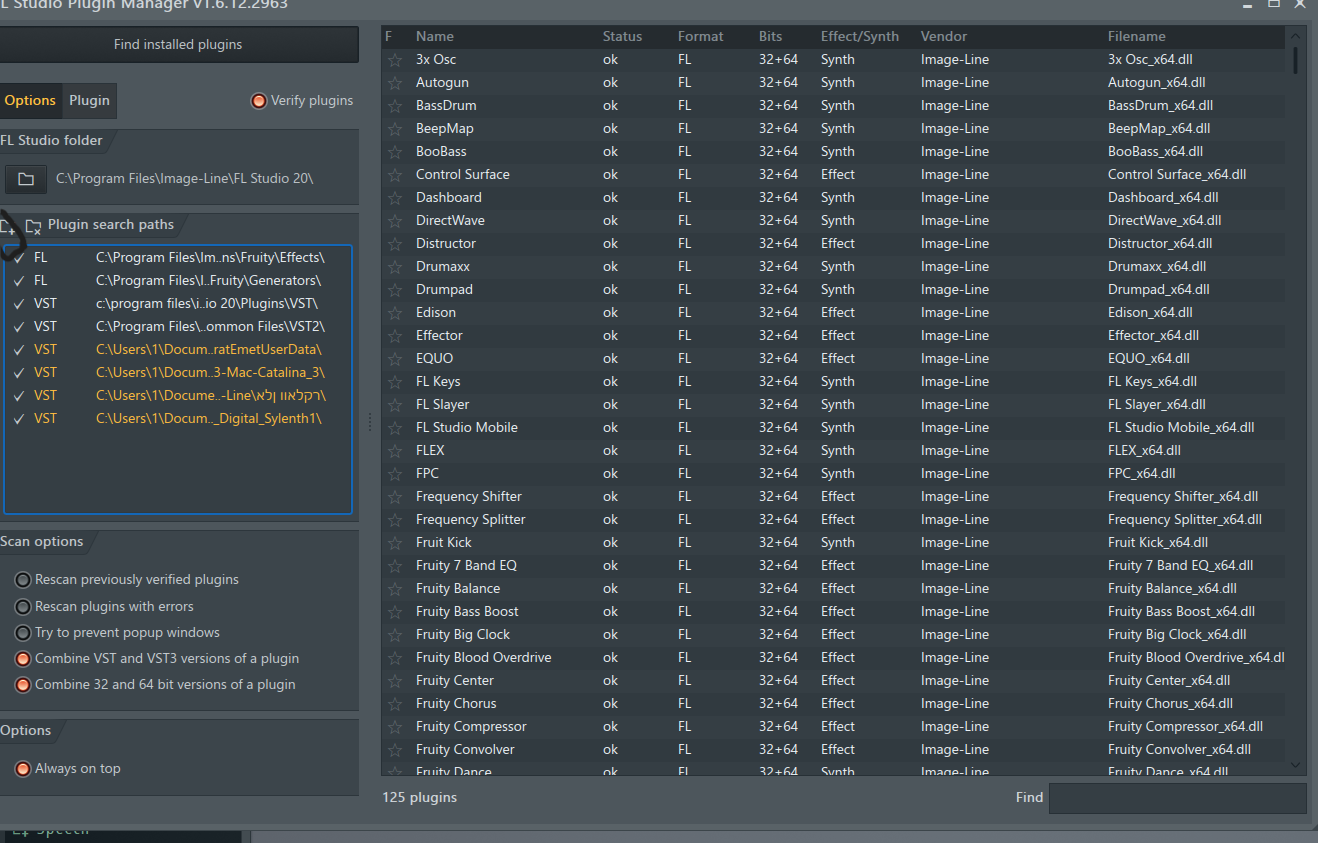Select the Mac-Catalina_3 search path row
The image size is (1318, 843).
[x=178, y=373]
